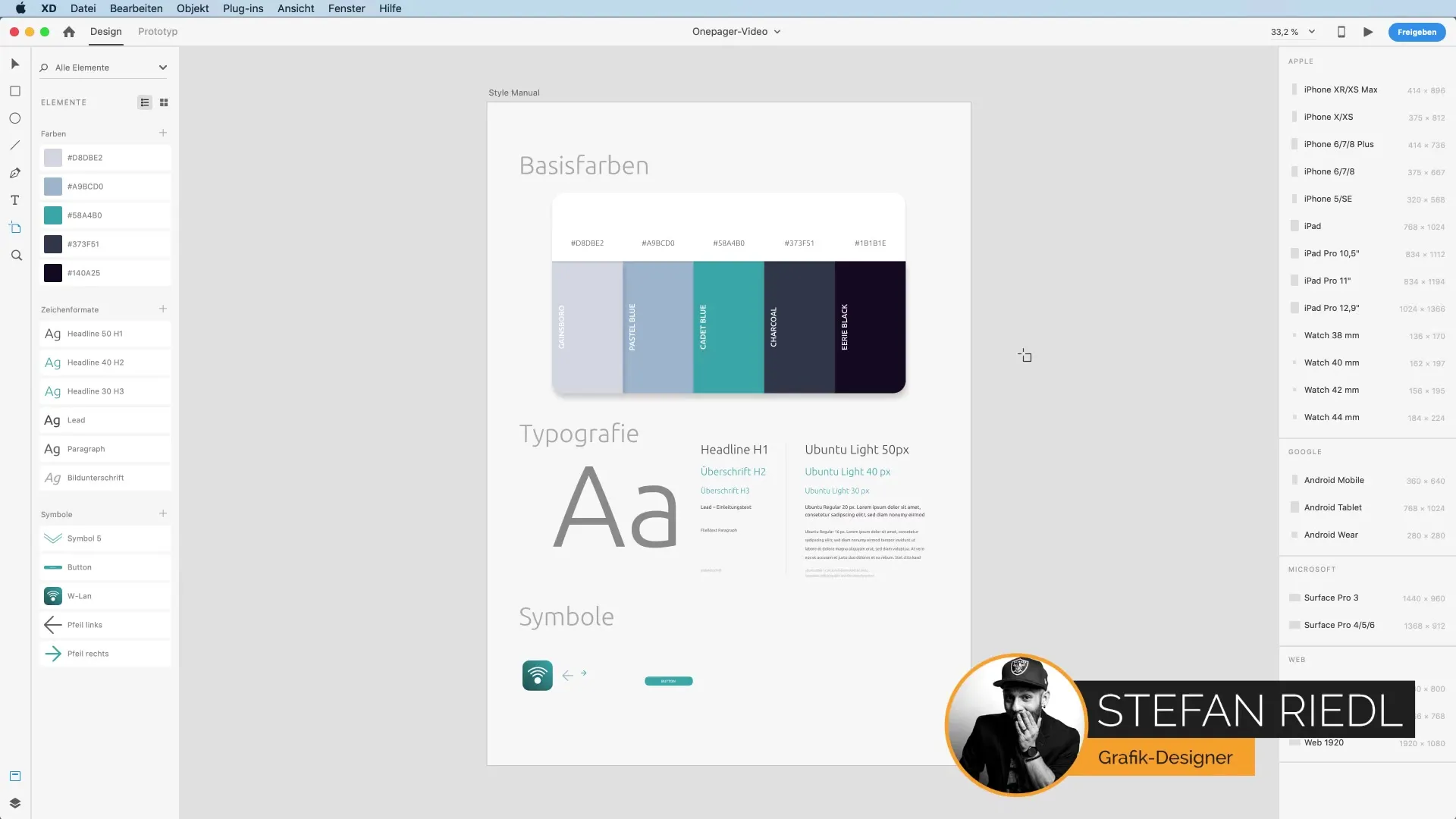Open the Bearbeiten menu
Screen dimensions: 1456x819
tap(136, 8)
